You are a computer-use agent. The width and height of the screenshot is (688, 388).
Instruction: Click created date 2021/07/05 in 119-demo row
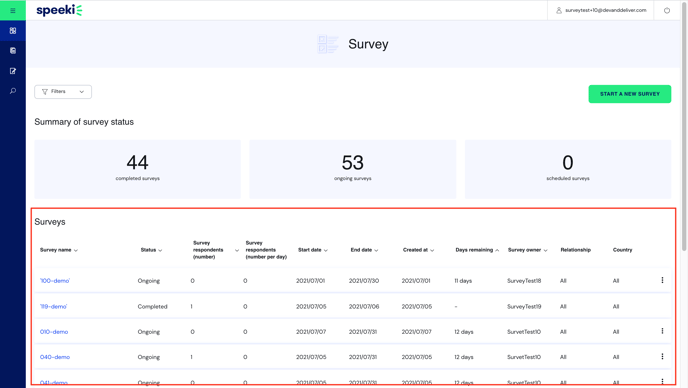click(417, 306)
